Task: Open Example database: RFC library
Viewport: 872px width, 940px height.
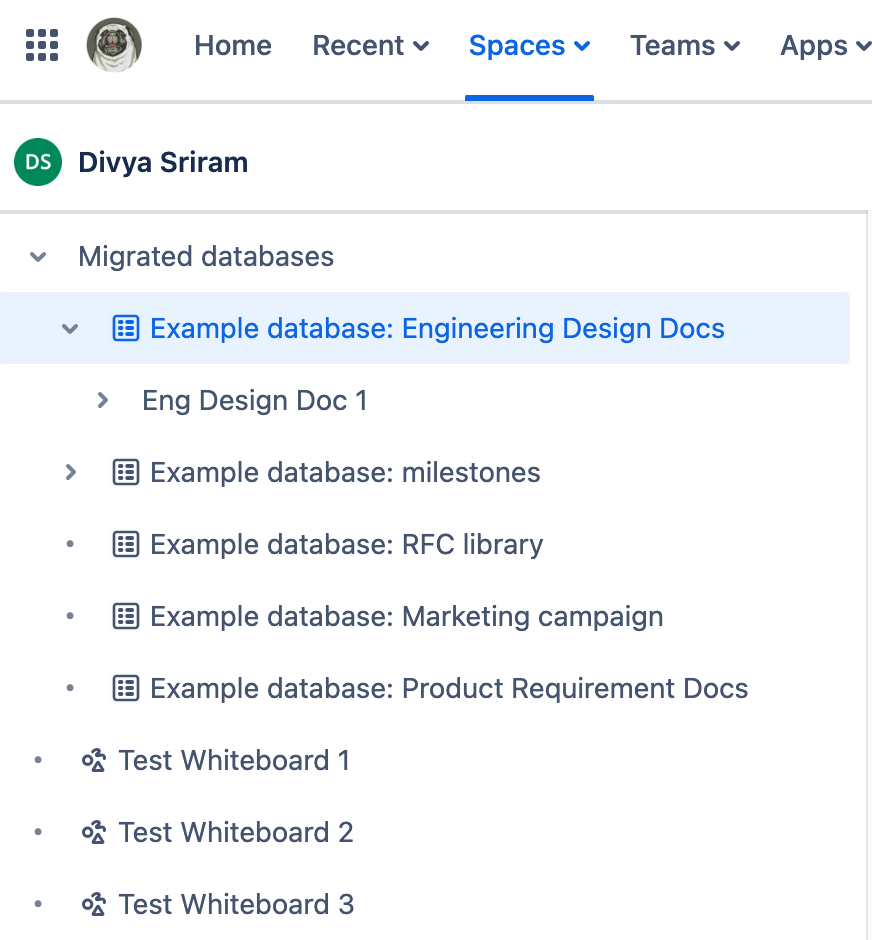Action: coord(346,544)
